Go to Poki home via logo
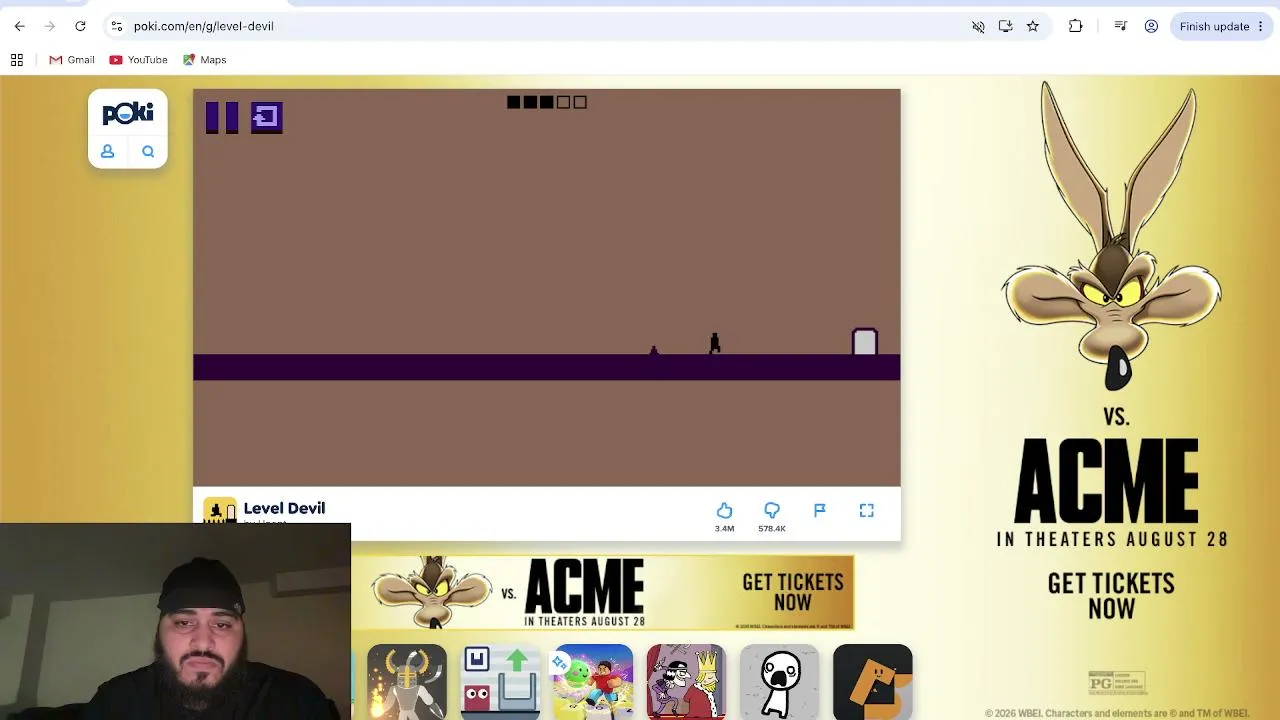The image size is (1280, 720). click(x=128, y=113)
